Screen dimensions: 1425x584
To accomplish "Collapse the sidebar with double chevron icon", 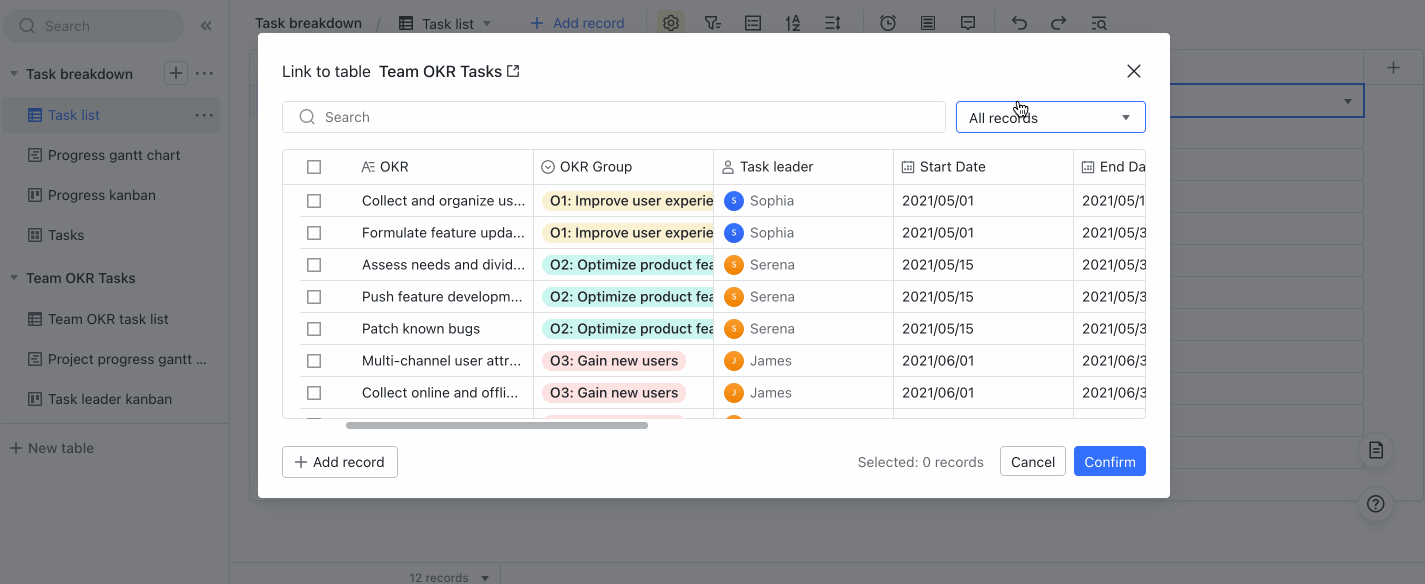I will pyautogui.click(x=206, y=26).
